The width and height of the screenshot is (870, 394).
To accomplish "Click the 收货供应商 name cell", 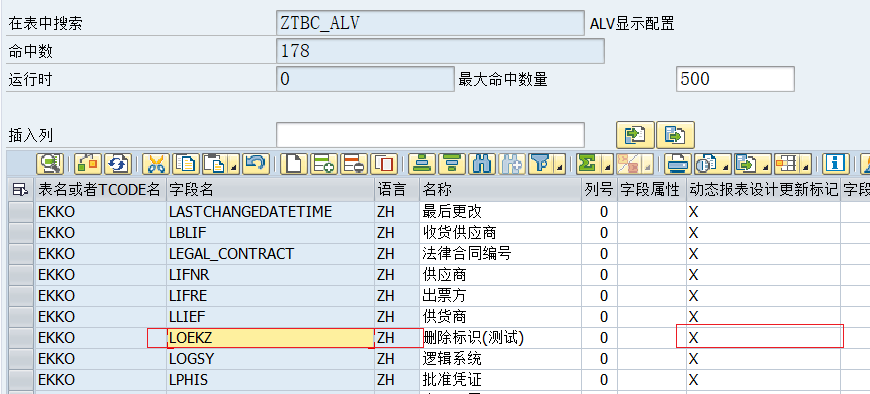I will [x=500, y=233].
